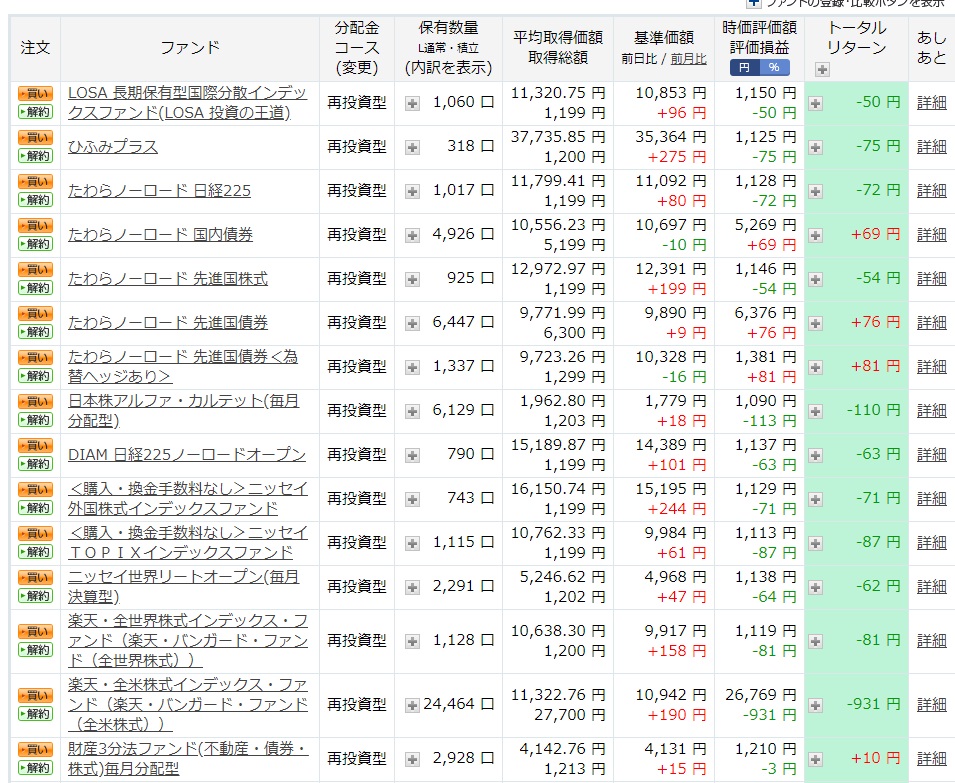Click 解約 button for DIAM 日経225ノーロードオープン
This screenshot has height=783, width=955.
[x=35, y=464]
